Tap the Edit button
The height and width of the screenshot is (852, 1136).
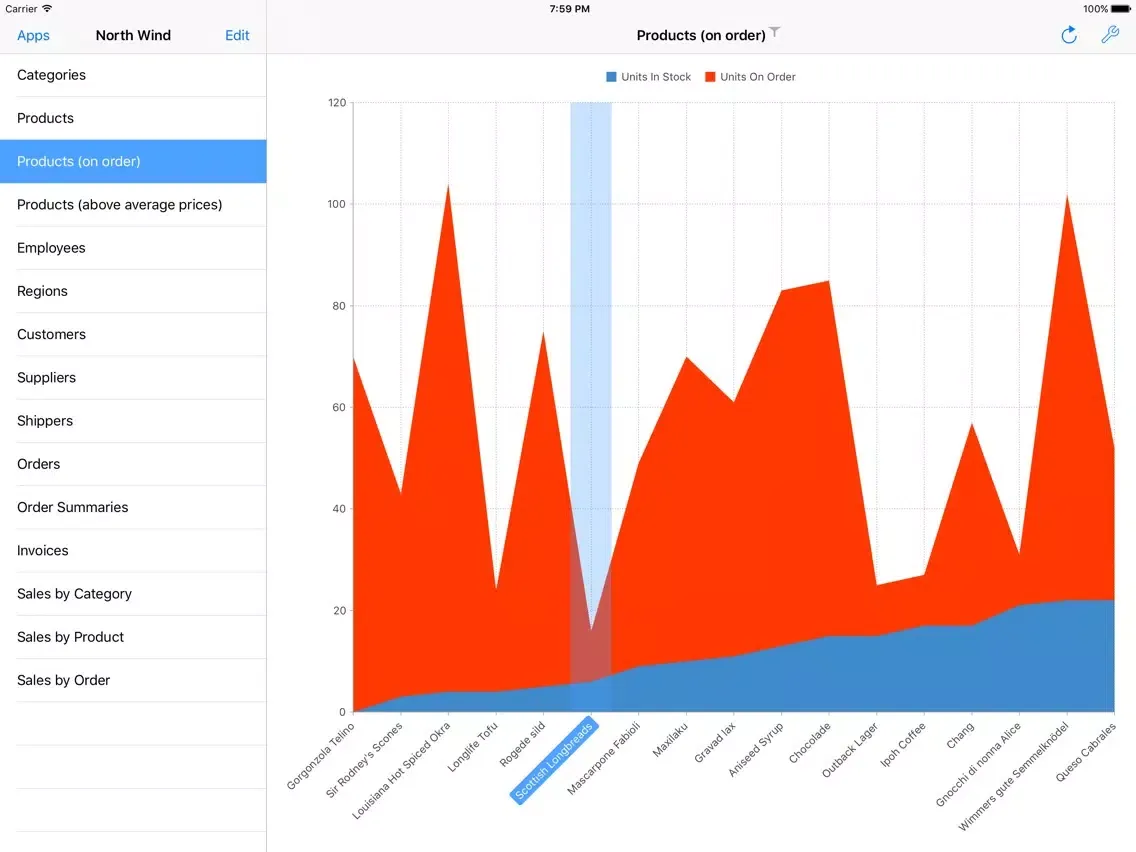[237, 36]
